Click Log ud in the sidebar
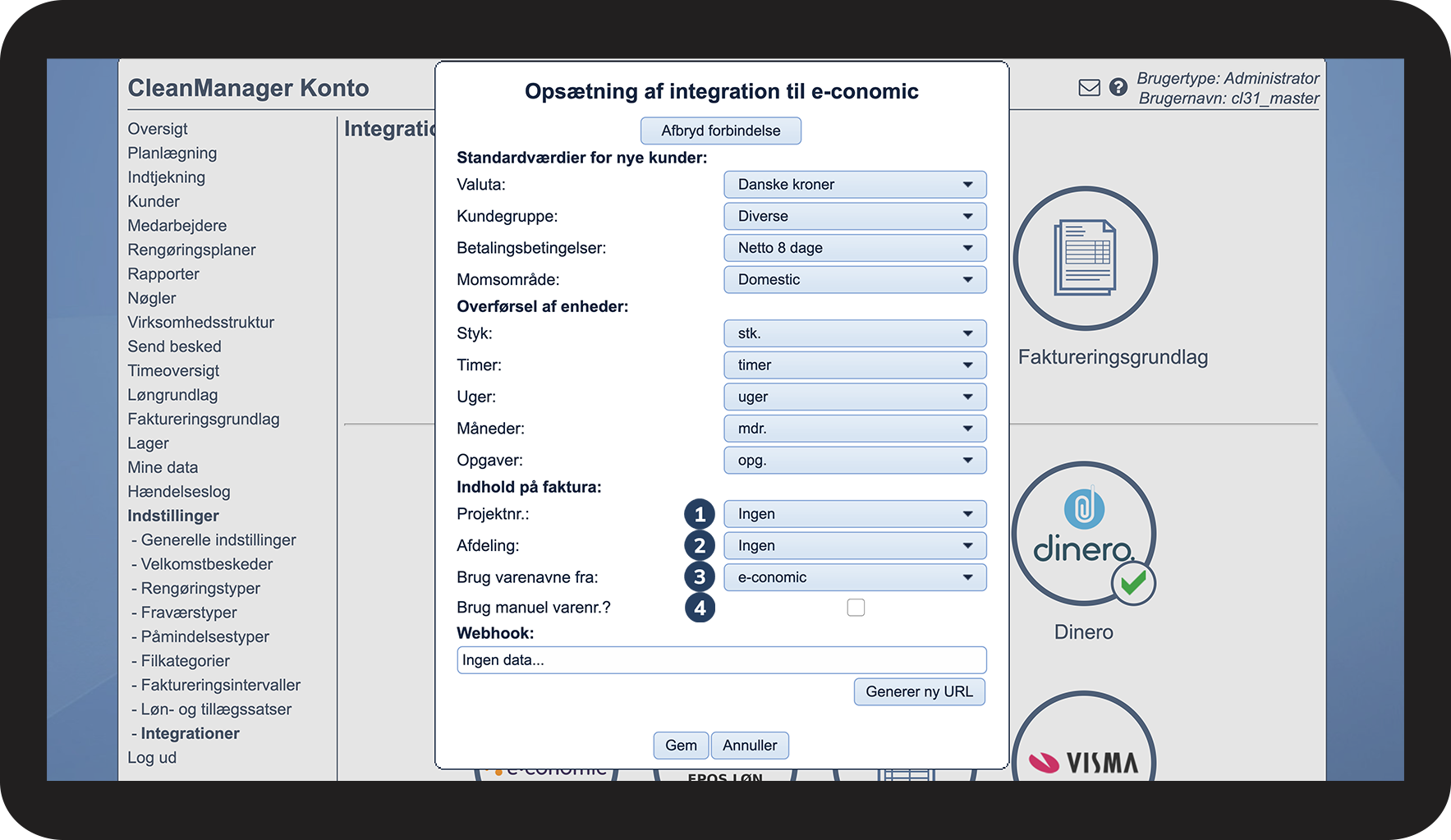The height and width of the screenshot is (840, 1451). [152, 758]
